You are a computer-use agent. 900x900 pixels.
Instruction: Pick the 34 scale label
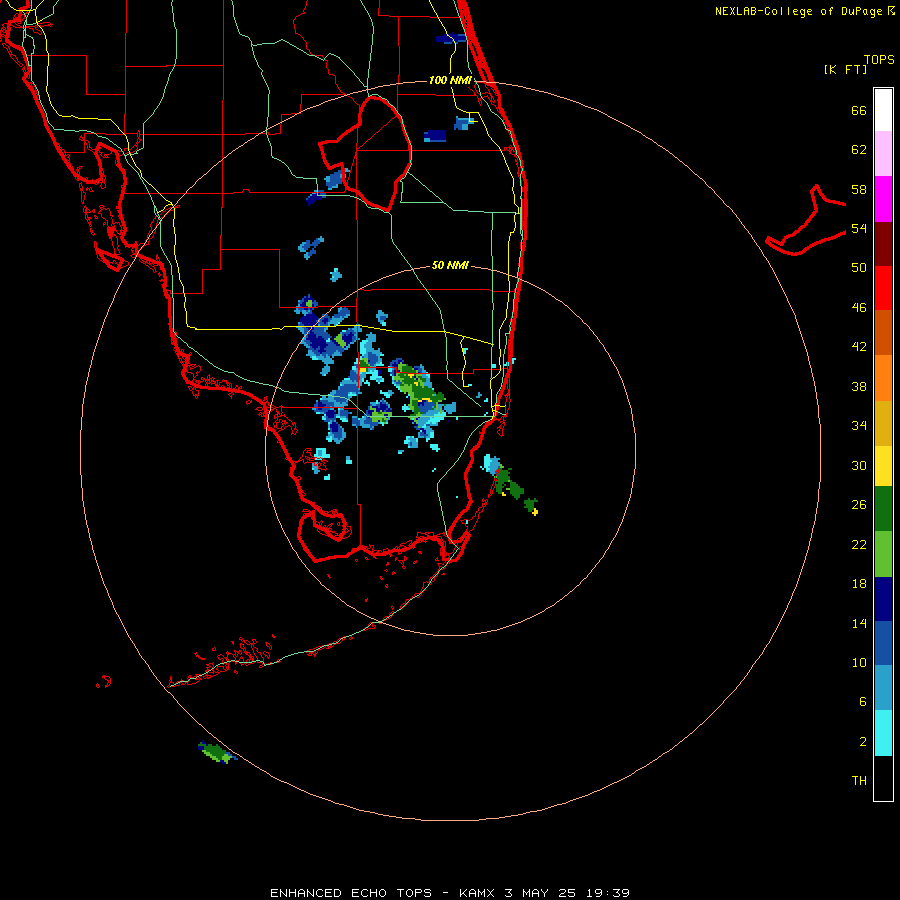(859, 426)
